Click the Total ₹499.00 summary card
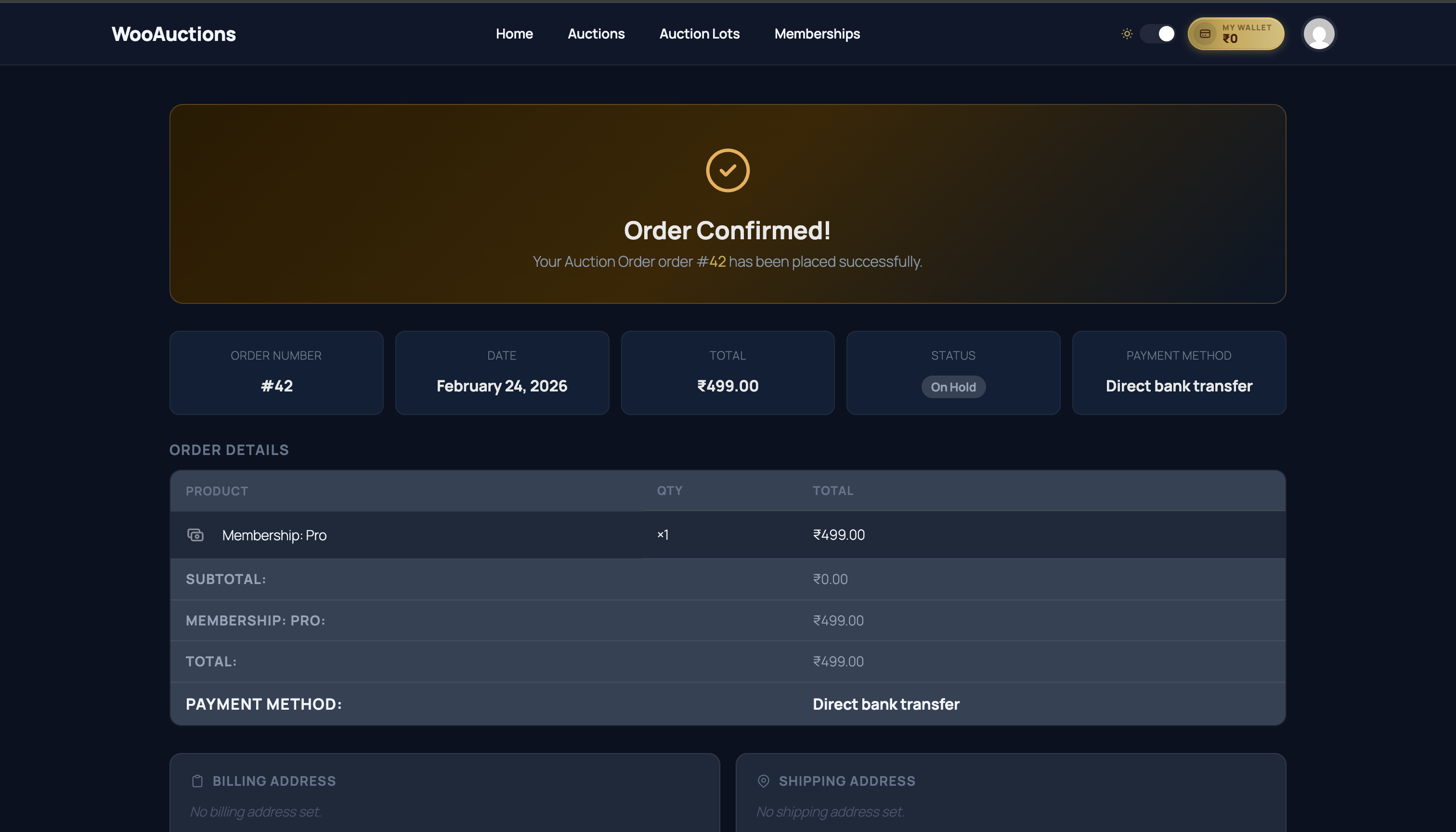The width and height of the screenshot is (1456, 832). pos(727,373)
